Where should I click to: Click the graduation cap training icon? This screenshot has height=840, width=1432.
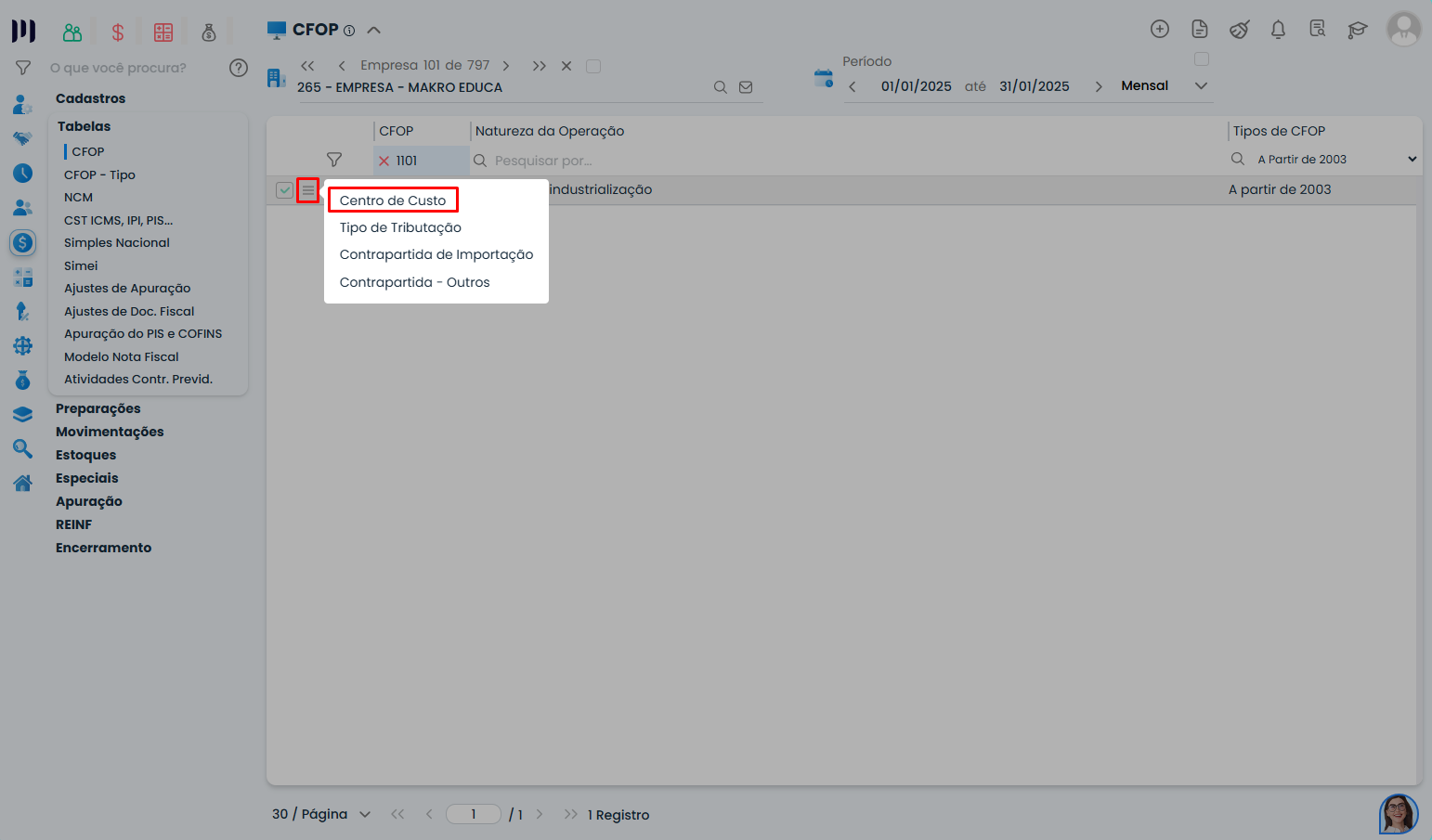(1357, 30)
